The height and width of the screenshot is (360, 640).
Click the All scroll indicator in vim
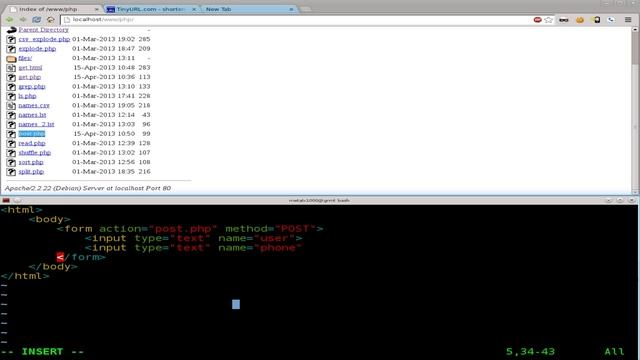click(x=614, y=352)
